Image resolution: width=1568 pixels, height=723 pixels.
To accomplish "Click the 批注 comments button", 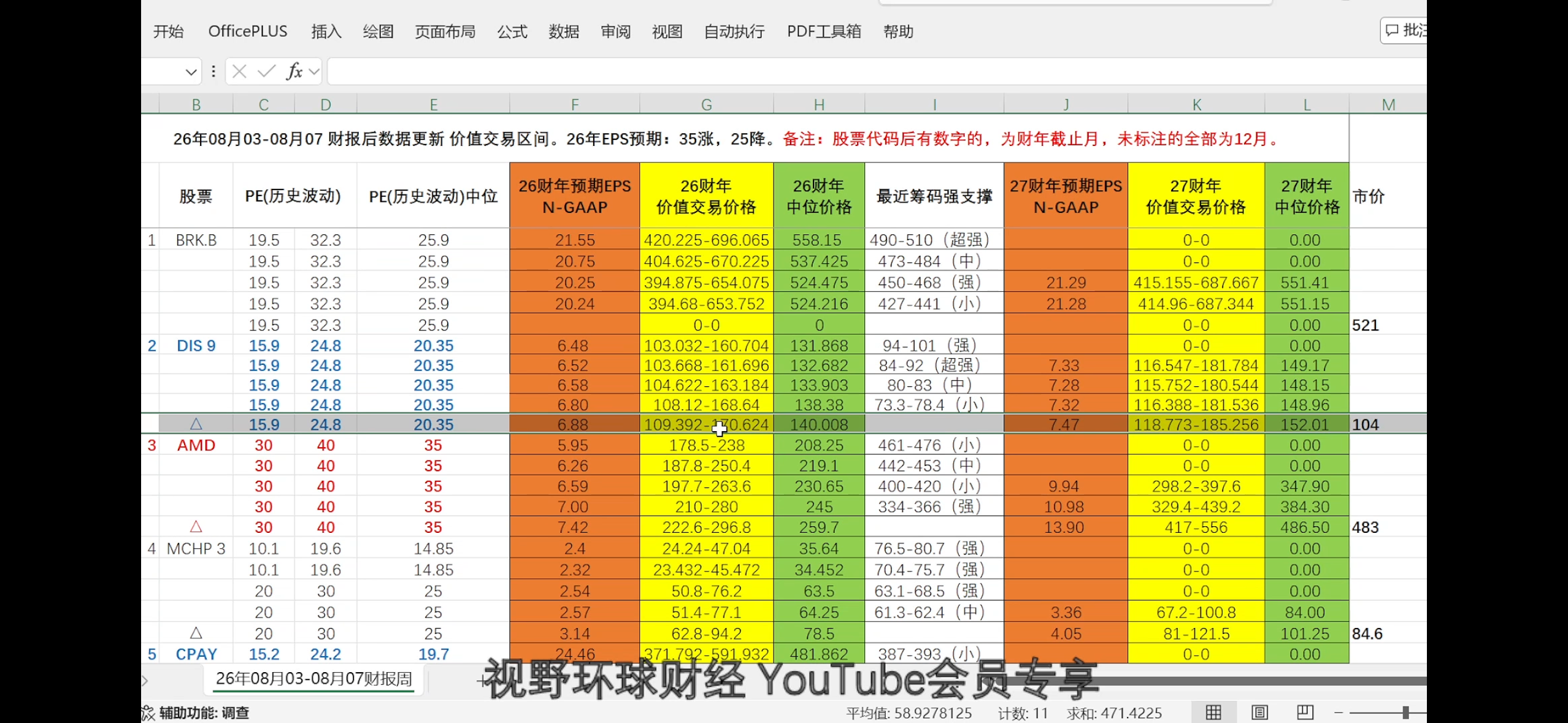I will [x=1404, y=31].
